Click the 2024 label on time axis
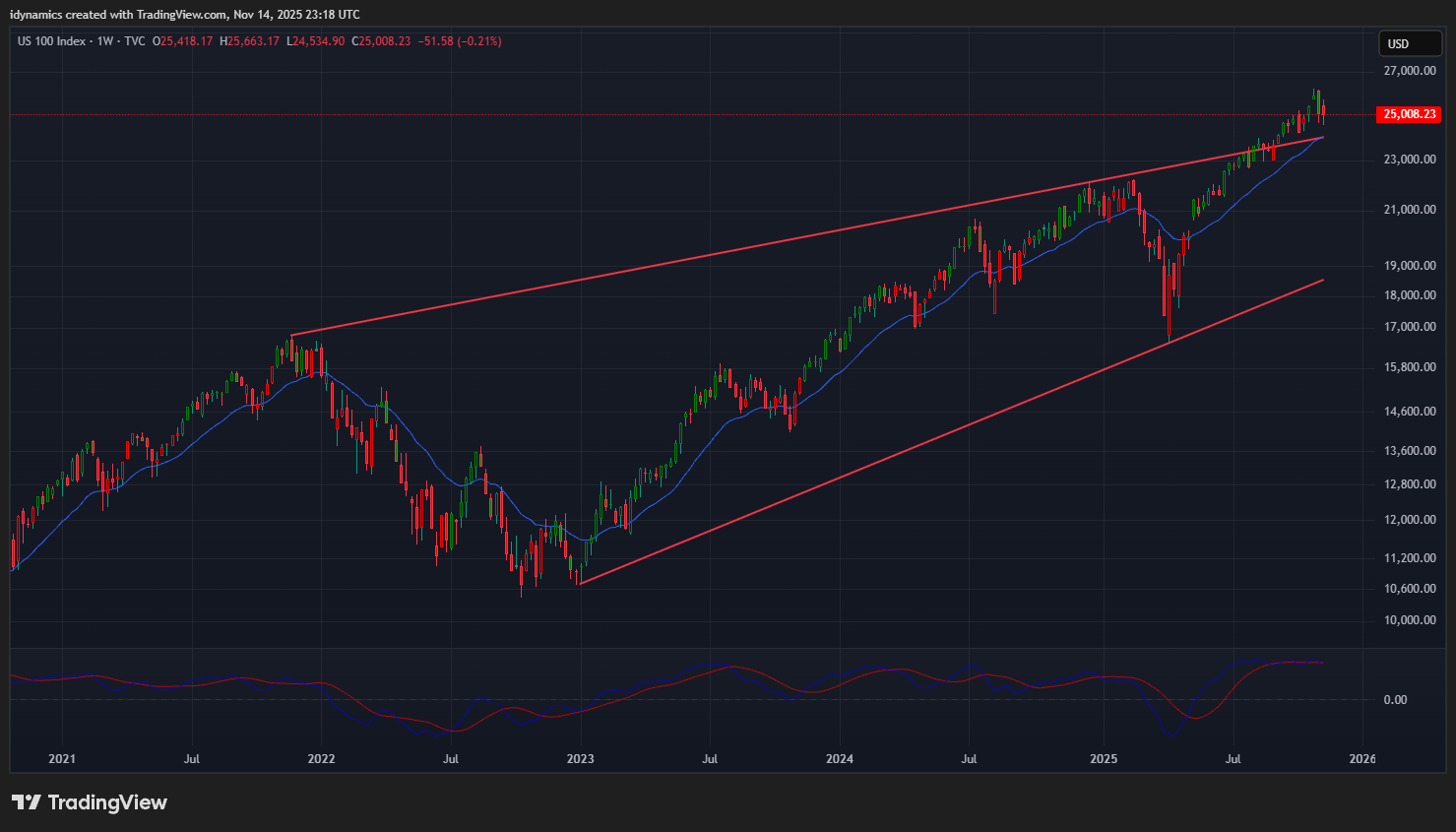 (x=840, y=759)
